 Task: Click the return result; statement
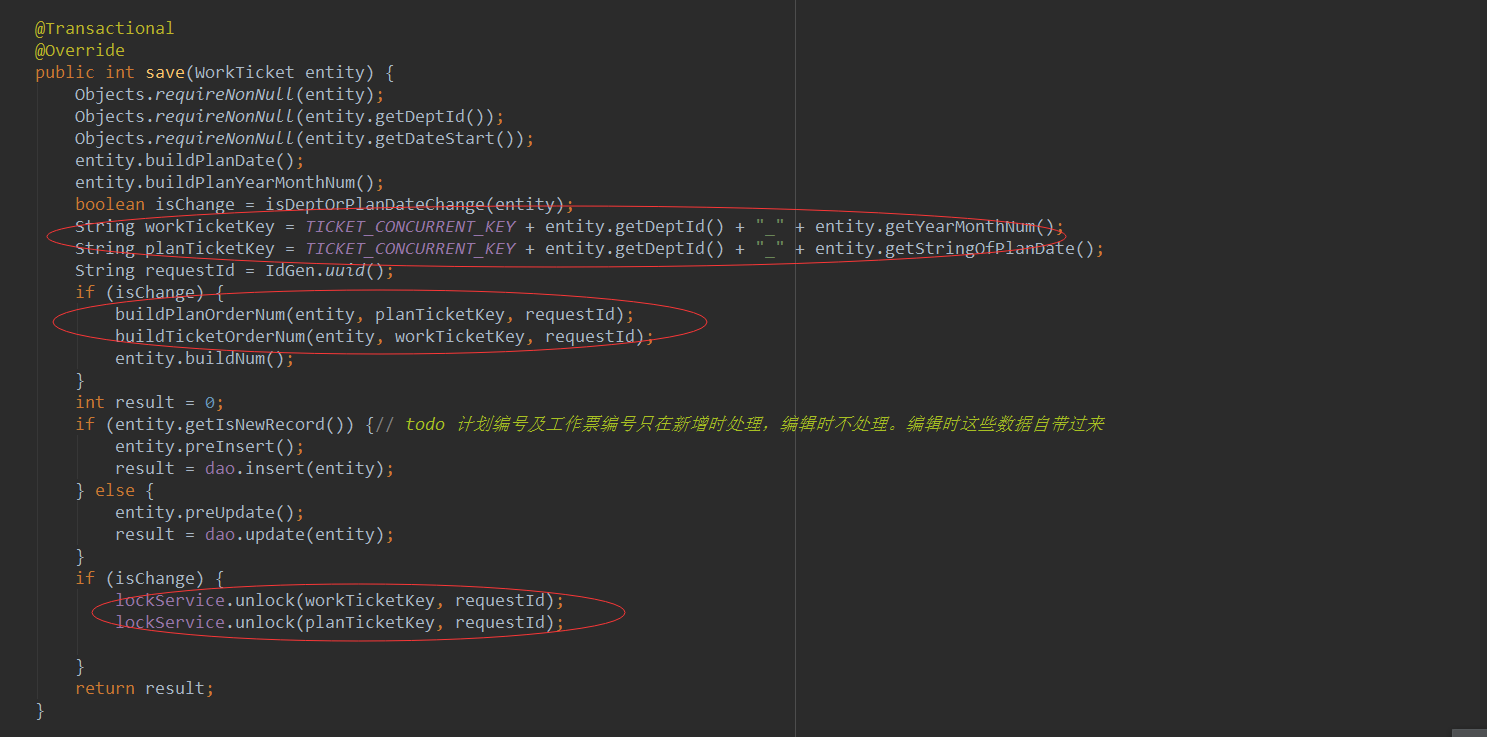145,688
